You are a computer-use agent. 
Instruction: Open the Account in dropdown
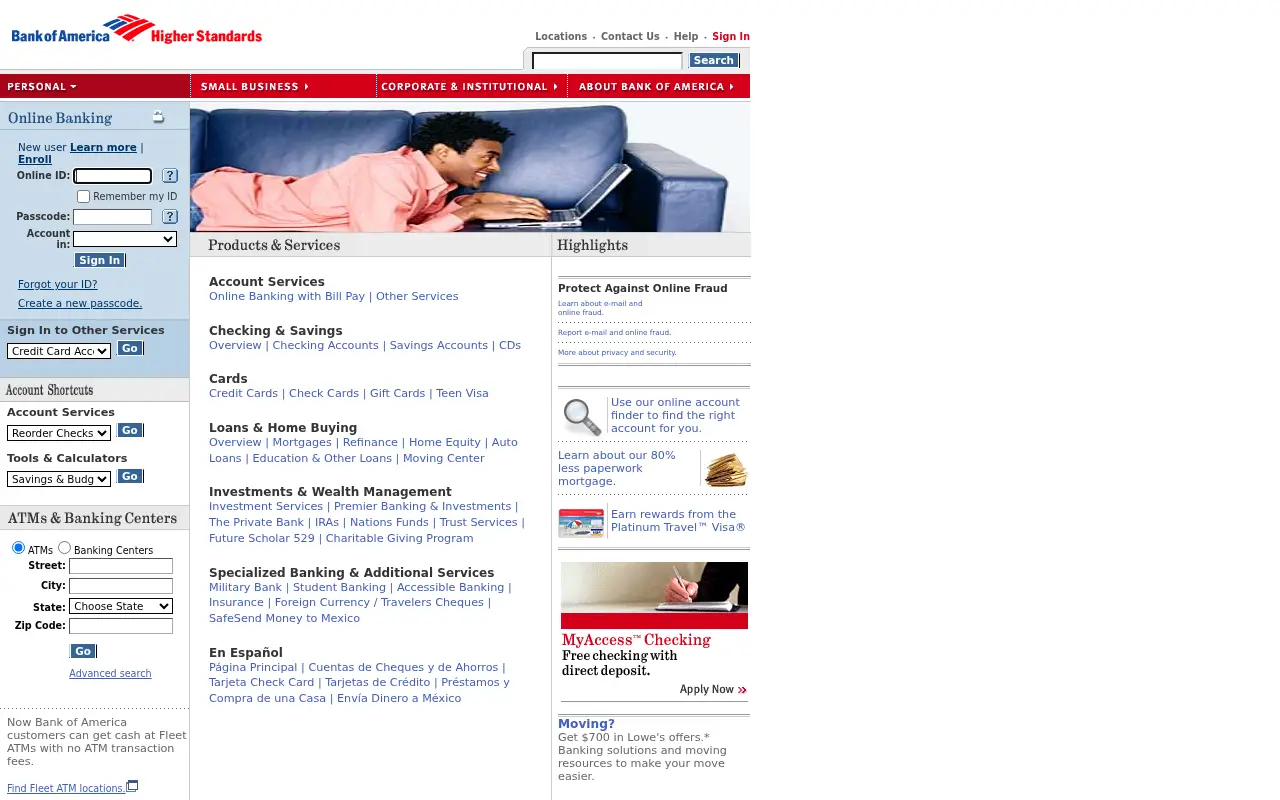(x=125, y=239)
